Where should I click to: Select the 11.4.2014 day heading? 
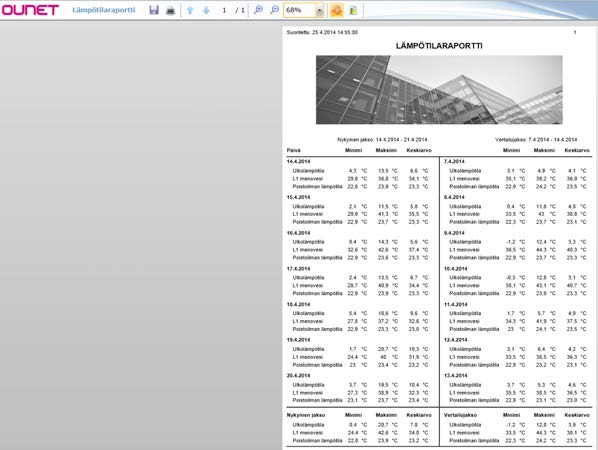(455, 304)
